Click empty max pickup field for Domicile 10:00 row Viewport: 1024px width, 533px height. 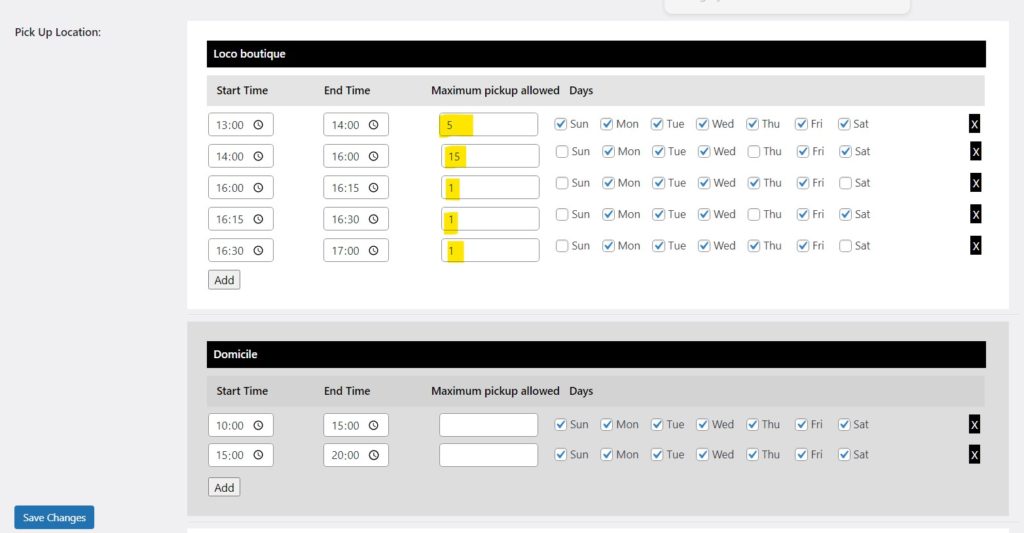point(488,425)
